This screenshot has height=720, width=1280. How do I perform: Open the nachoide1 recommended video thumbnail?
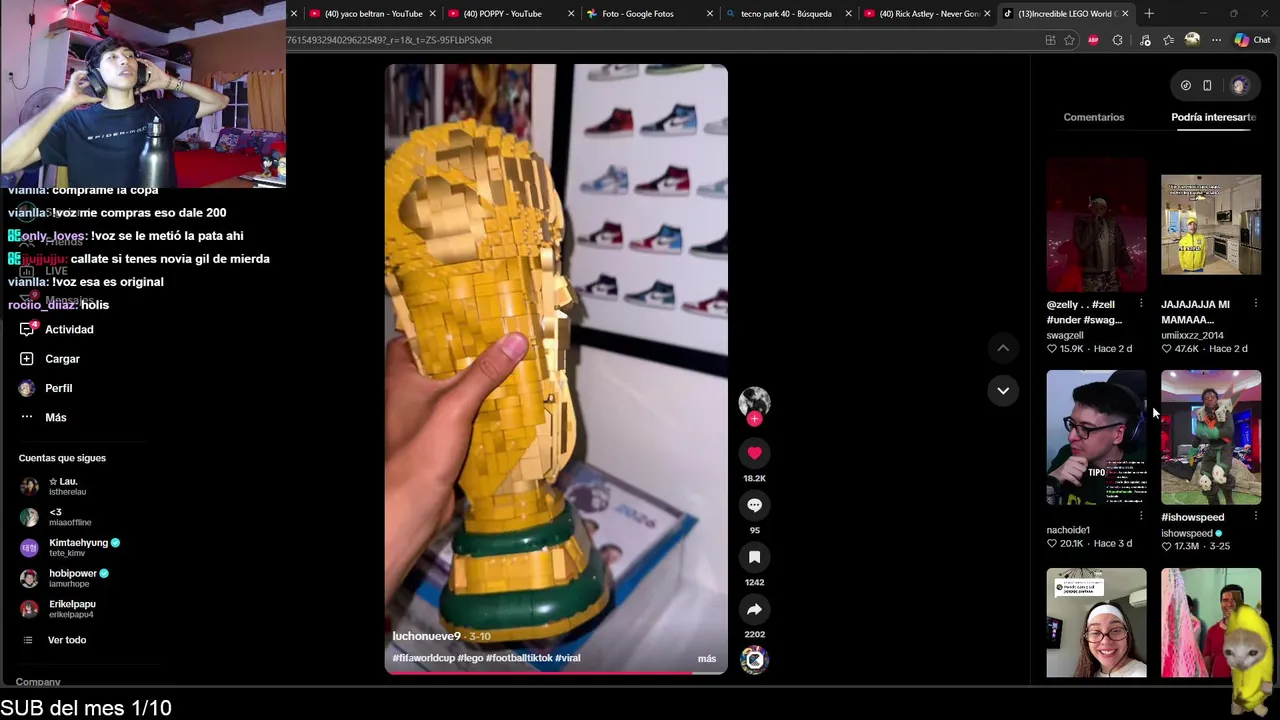[x=1096, y=437]
